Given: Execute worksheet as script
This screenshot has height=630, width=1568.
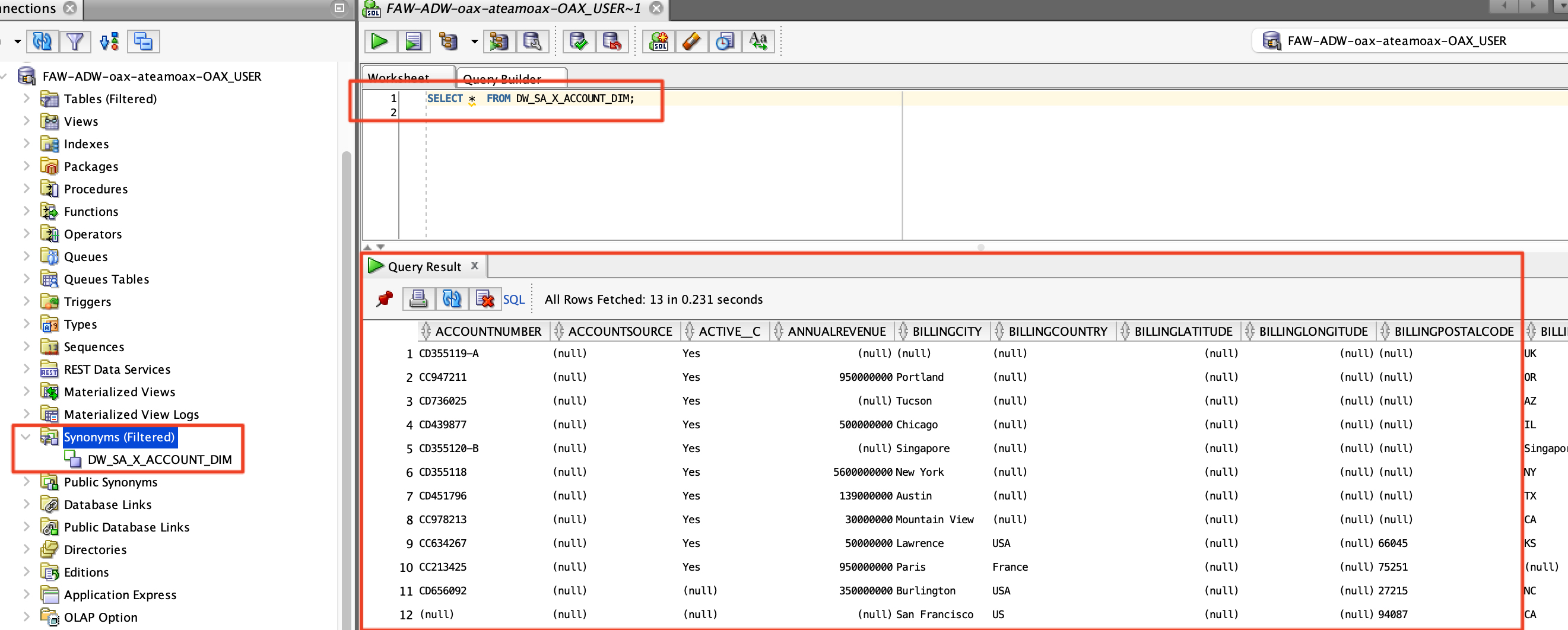Looking at the screenshot, I should click(x=414, y=42).
